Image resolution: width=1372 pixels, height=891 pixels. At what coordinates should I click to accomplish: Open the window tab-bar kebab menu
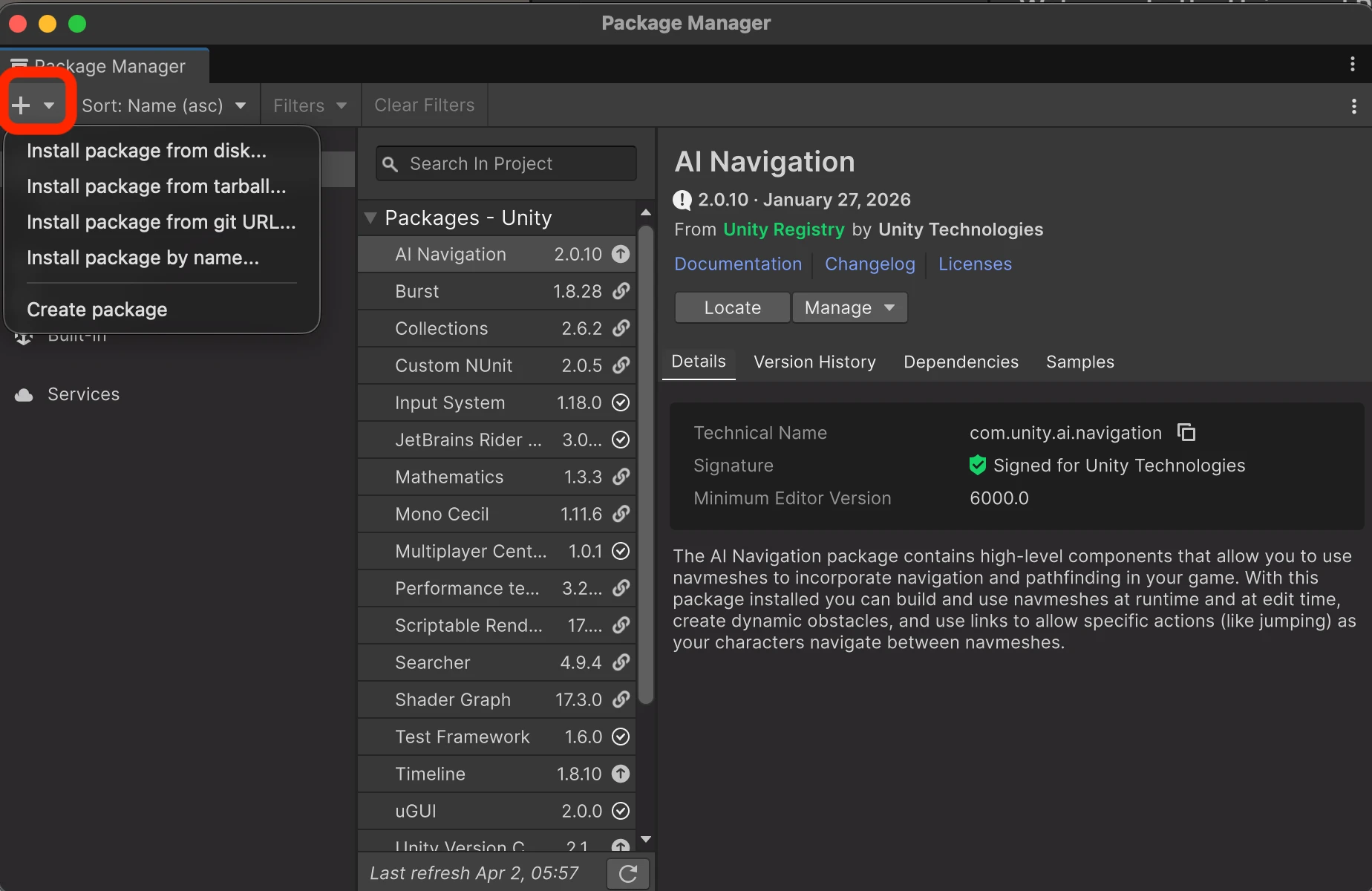1353,65
